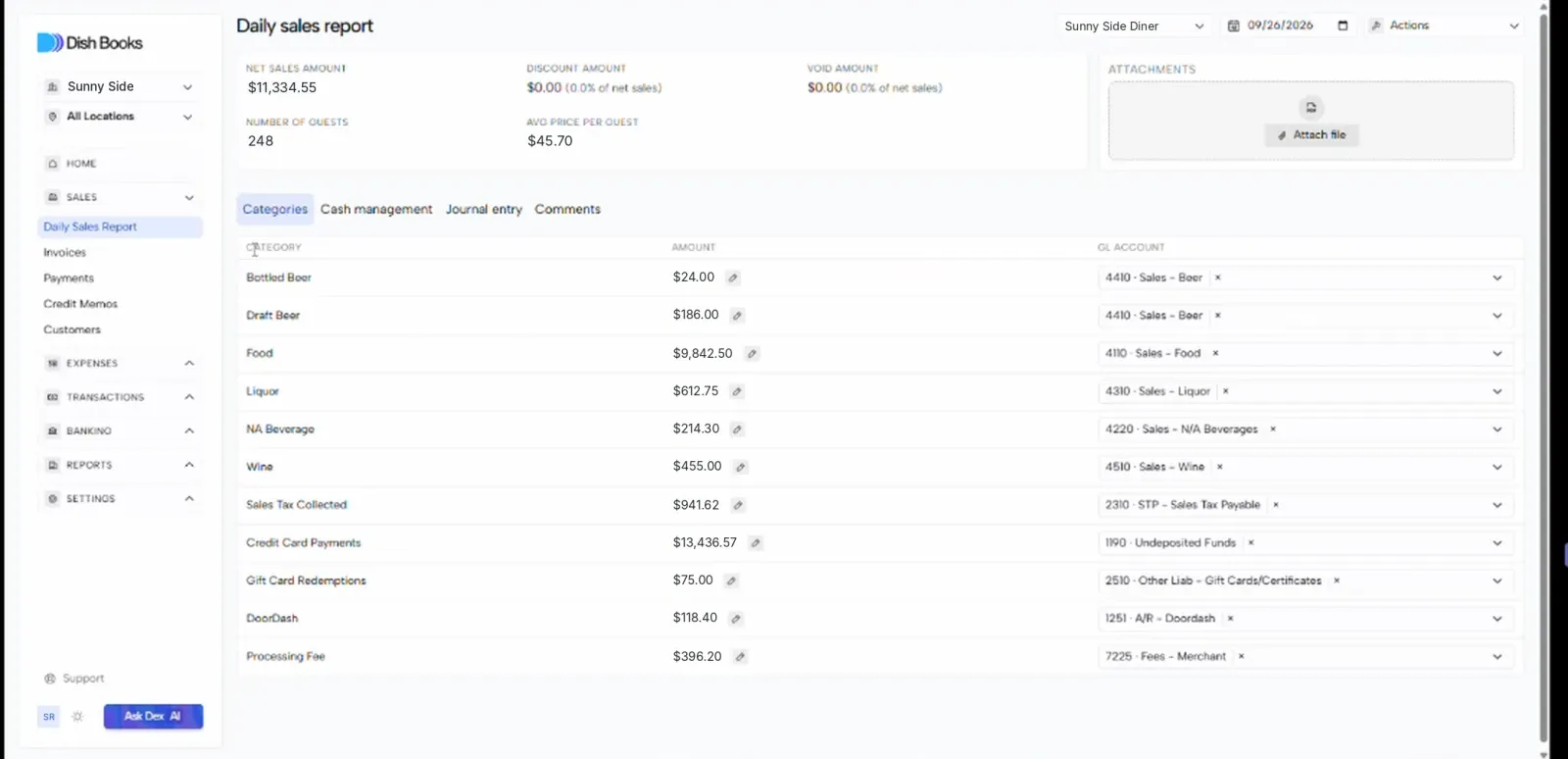Expand the Expenses sidebar section
The image size is (1568, 759).
pos(120,363)
